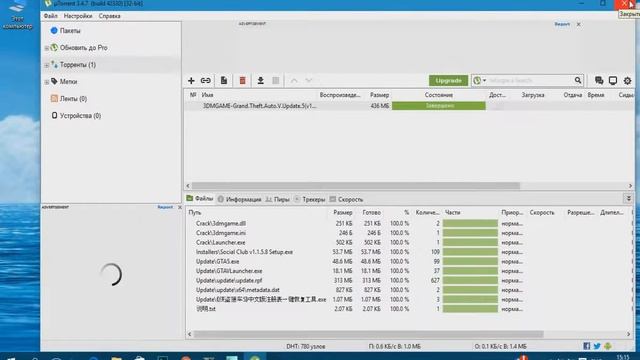640x360 pixels.
Task: Select Торренты (1) in the sidebar
Action: [x=78, y=65]
